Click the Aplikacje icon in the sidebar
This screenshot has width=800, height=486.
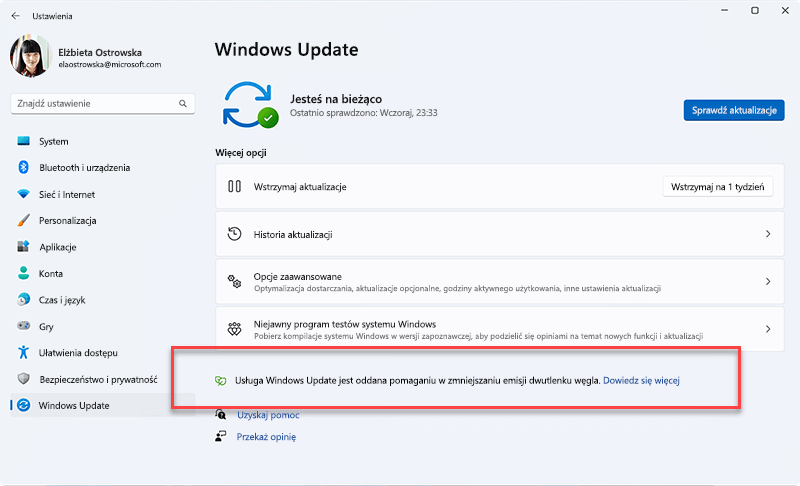point(23,247)
